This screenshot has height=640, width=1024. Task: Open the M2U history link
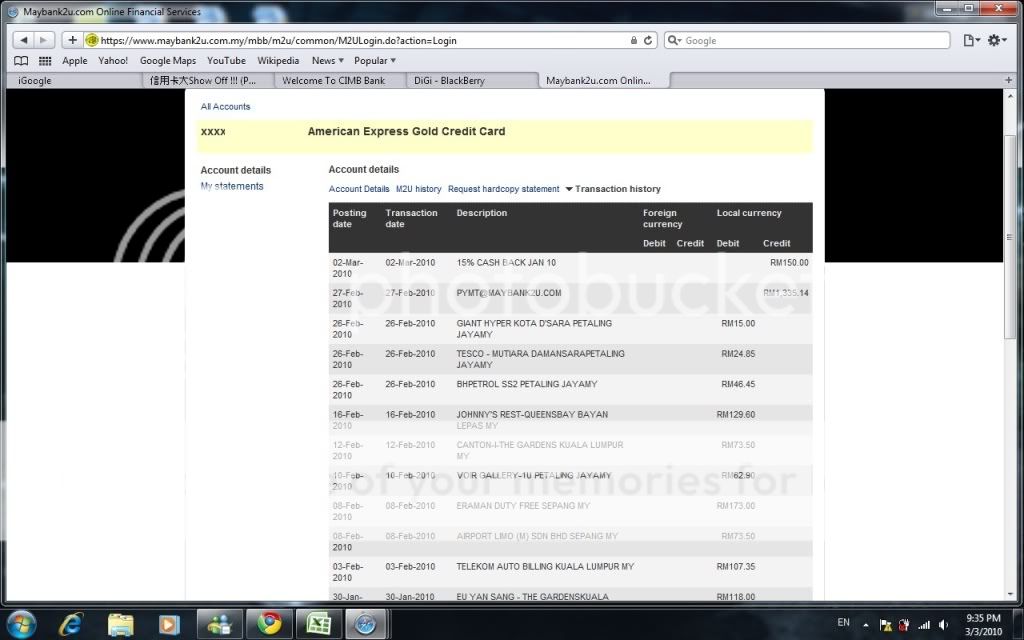[418, 189]
